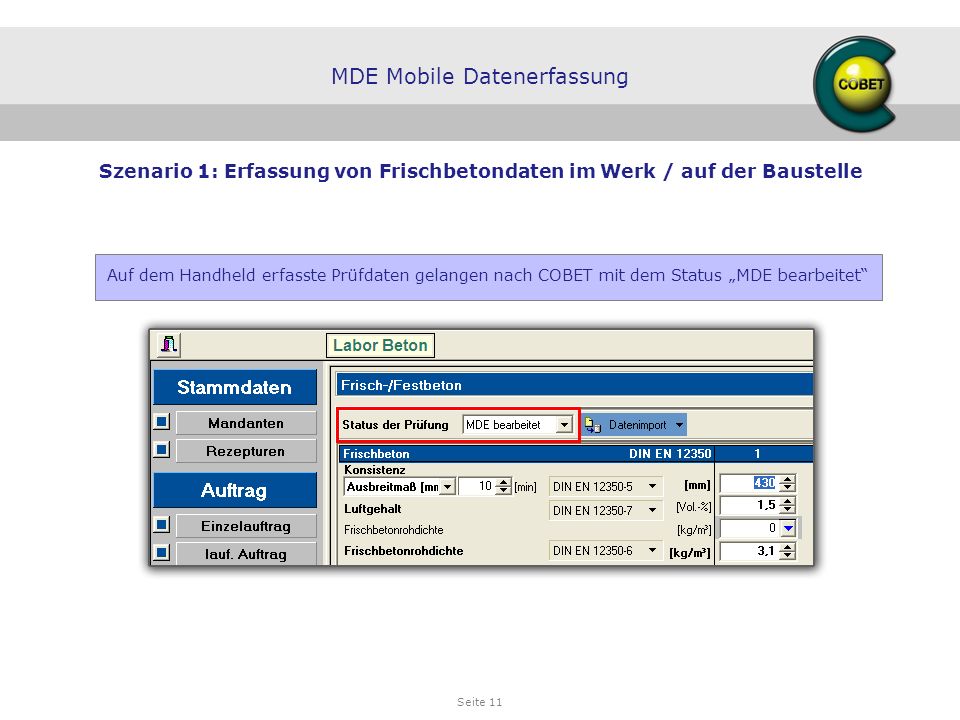Click column header 1

click(x=757, y=454)
